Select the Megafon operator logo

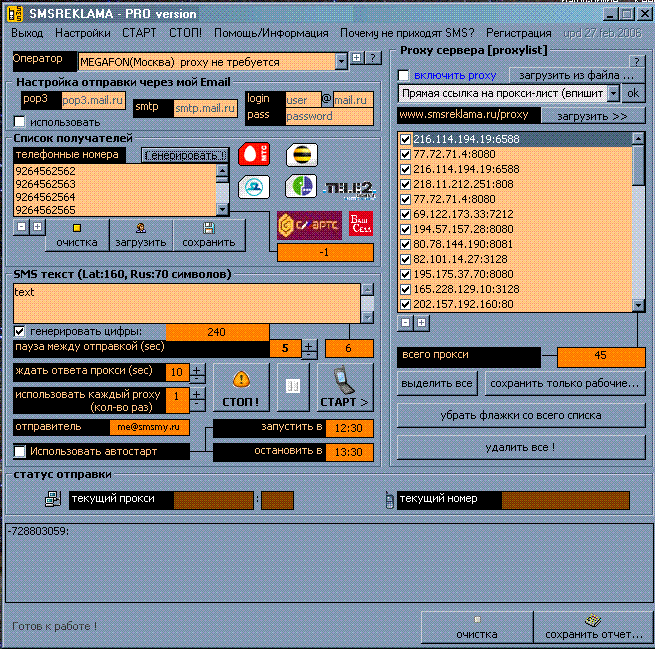point(301,186)
